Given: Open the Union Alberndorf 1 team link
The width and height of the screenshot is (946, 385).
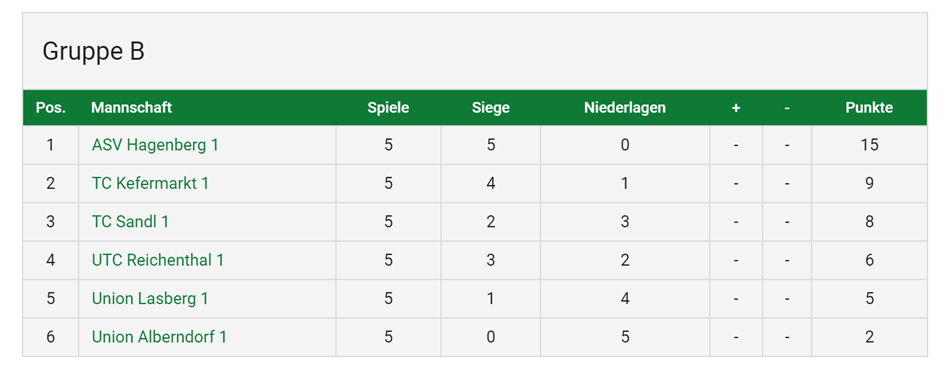Looking at the screenshot, I should (x=159, y=337).
